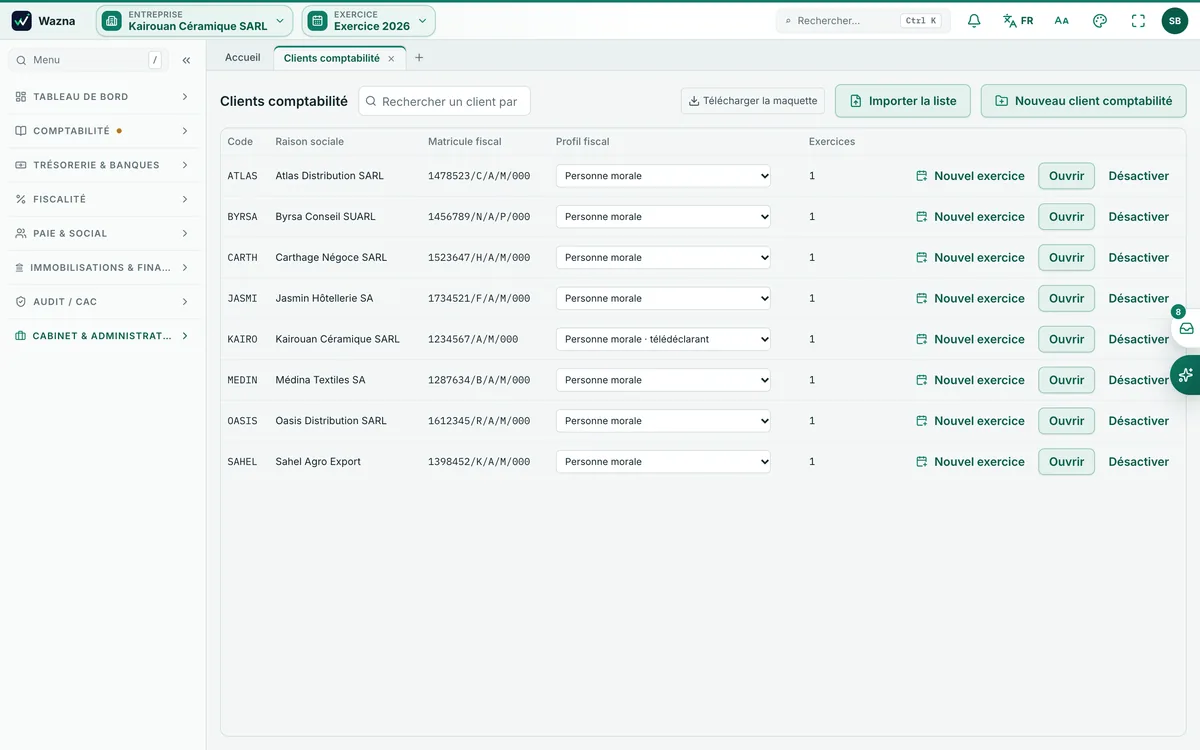The image size is (1200, 750).
Task: Click the Paie & Social people icon
Action: coord(21,233)
